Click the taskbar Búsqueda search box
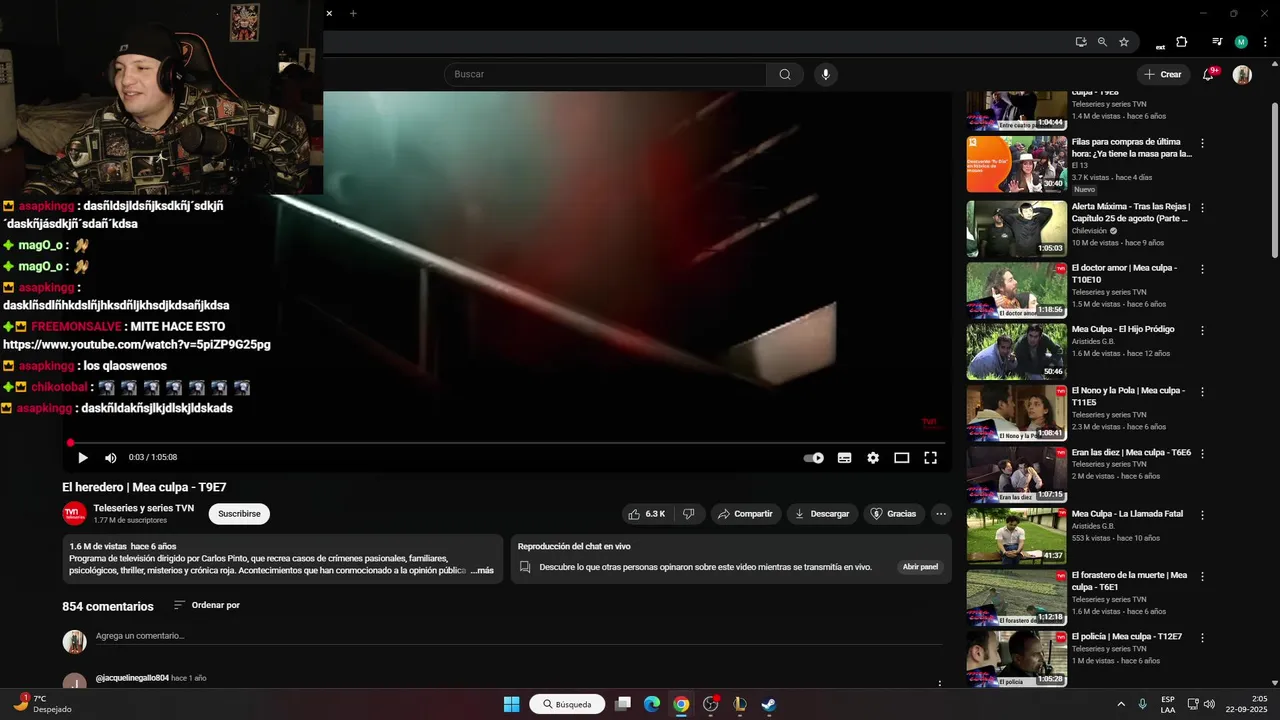Image resolution: width=1280 pixels, height=720 pixels. tap(567, 704)
